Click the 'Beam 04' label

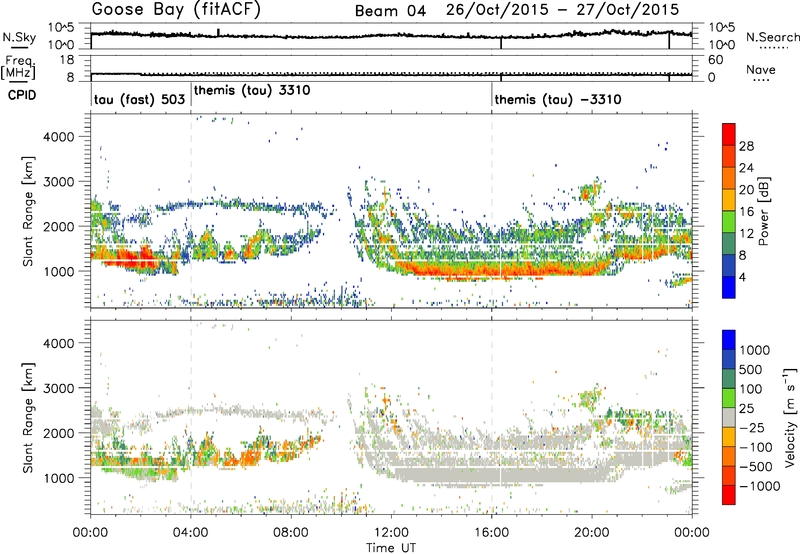[x=390, y=11]
